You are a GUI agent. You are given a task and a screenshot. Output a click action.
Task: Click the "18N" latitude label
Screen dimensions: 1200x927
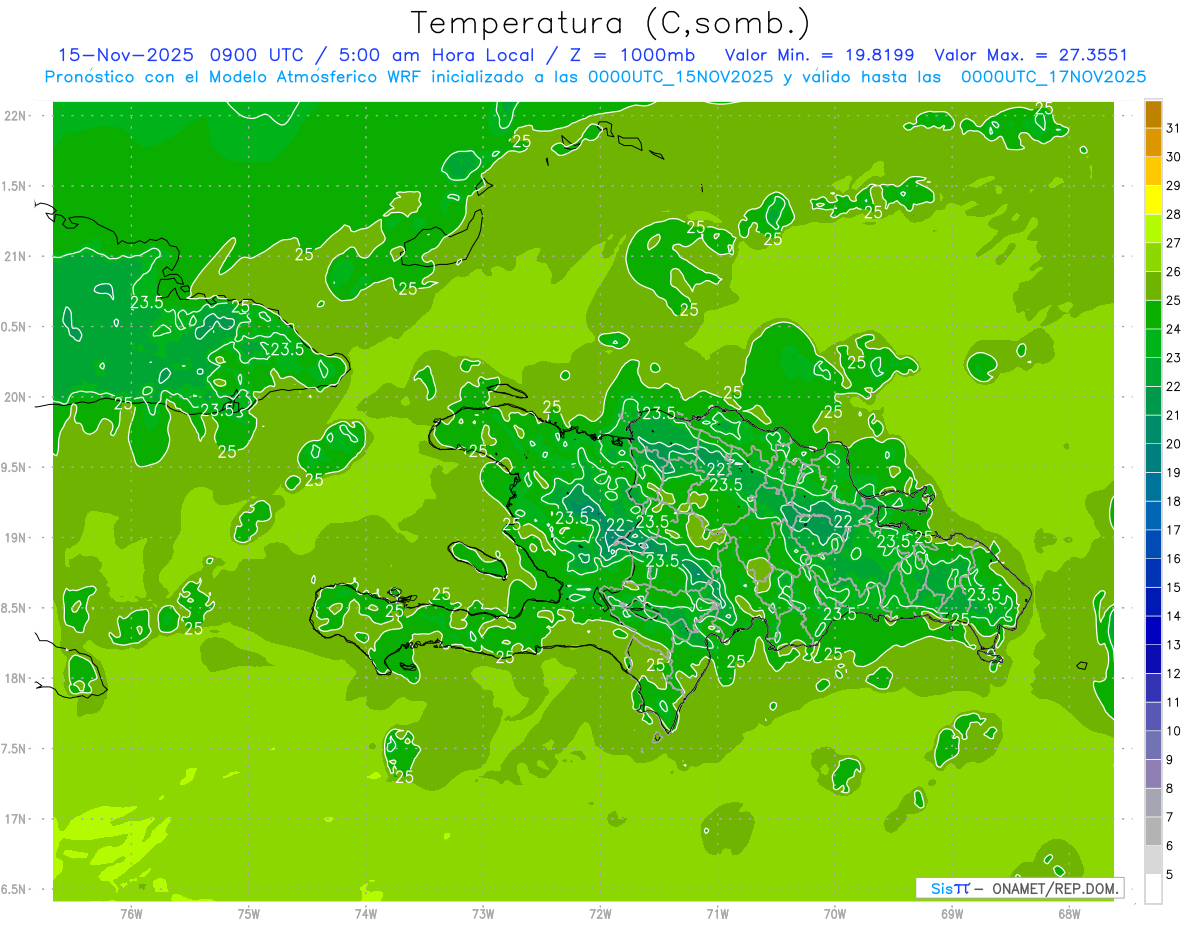[x=14, y=678]
